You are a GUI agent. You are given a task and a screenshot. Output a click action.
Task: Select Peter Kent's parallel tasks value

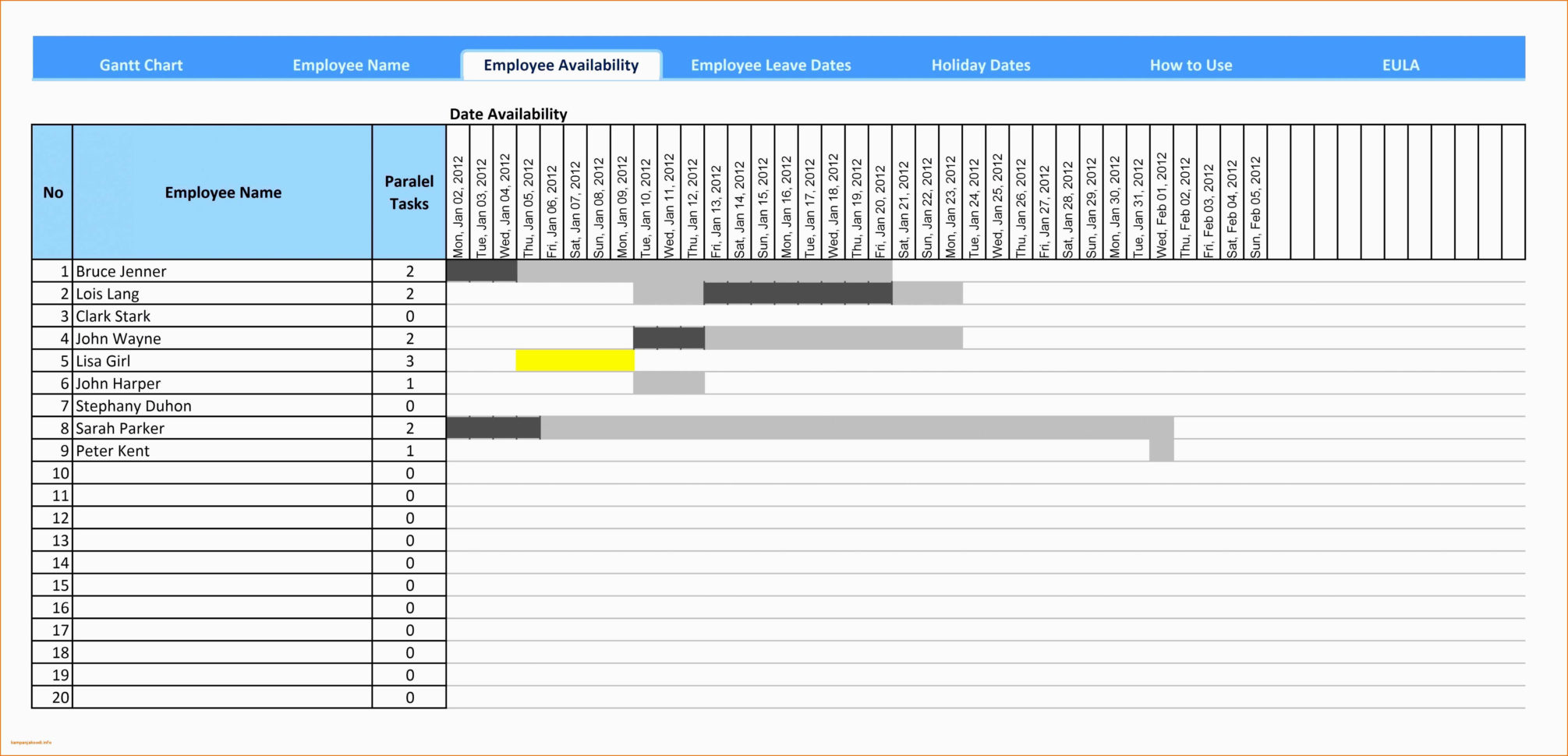point(409,450)
